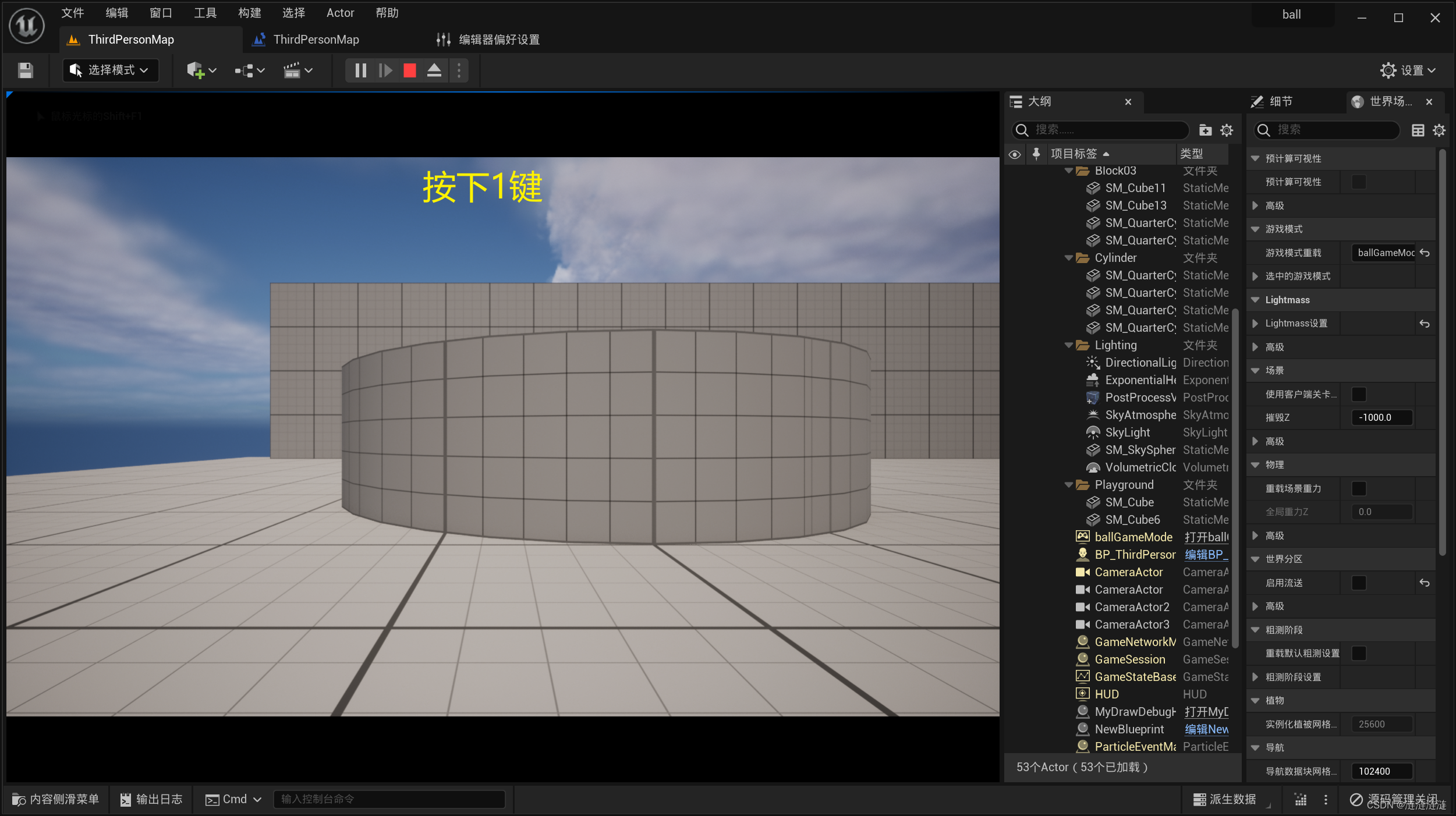Open the outliner settings gear

coord(1227,130)
